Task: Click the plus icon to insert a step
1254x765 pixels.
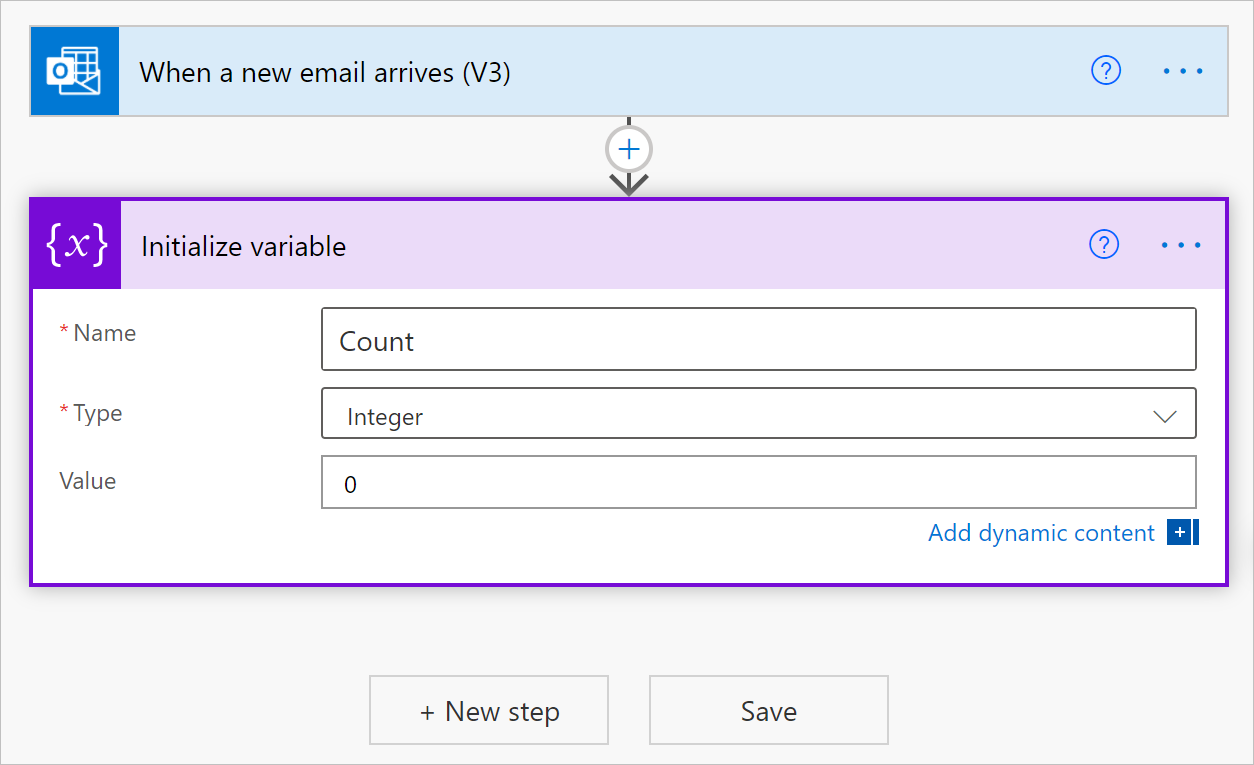Action: pyautogui.click(x=628, y=148)
